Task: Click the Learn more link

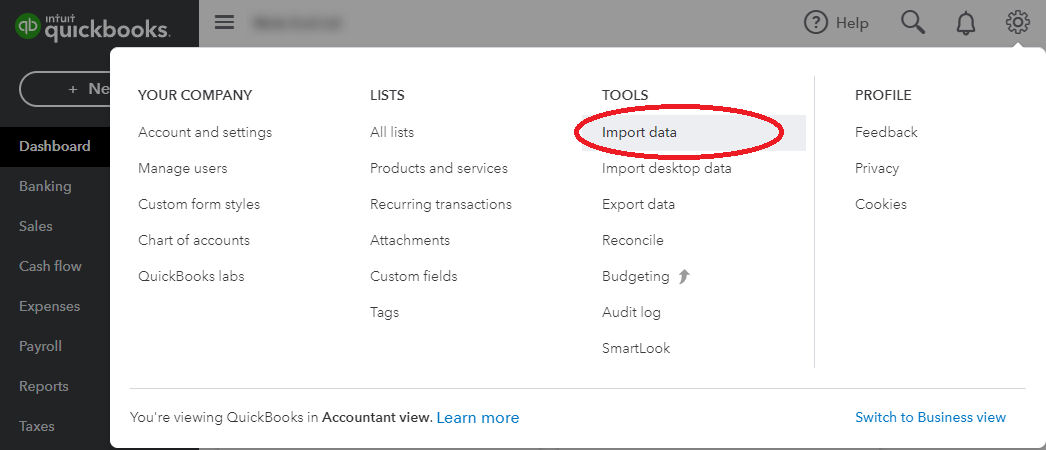Action: pos(478,417)
